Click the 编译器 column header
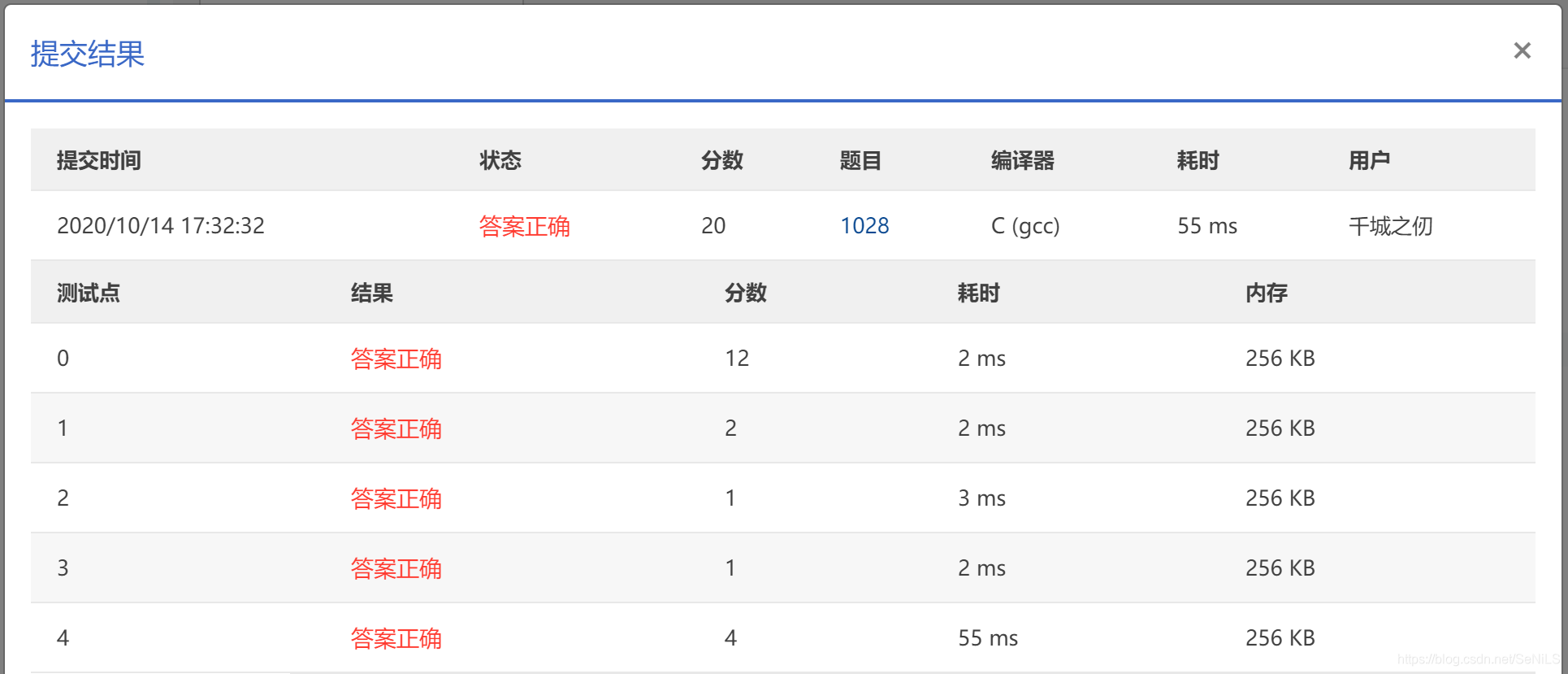This screenshot has width=1568, height=674. click(1022, 160)
